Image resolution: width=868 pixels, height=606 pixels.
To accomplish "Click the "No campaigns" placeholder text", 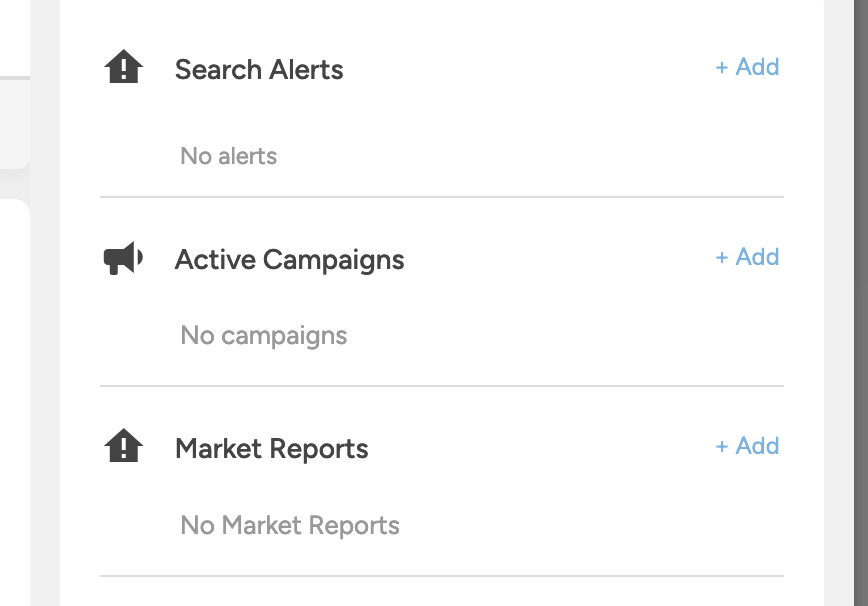I will click(264, 336).
